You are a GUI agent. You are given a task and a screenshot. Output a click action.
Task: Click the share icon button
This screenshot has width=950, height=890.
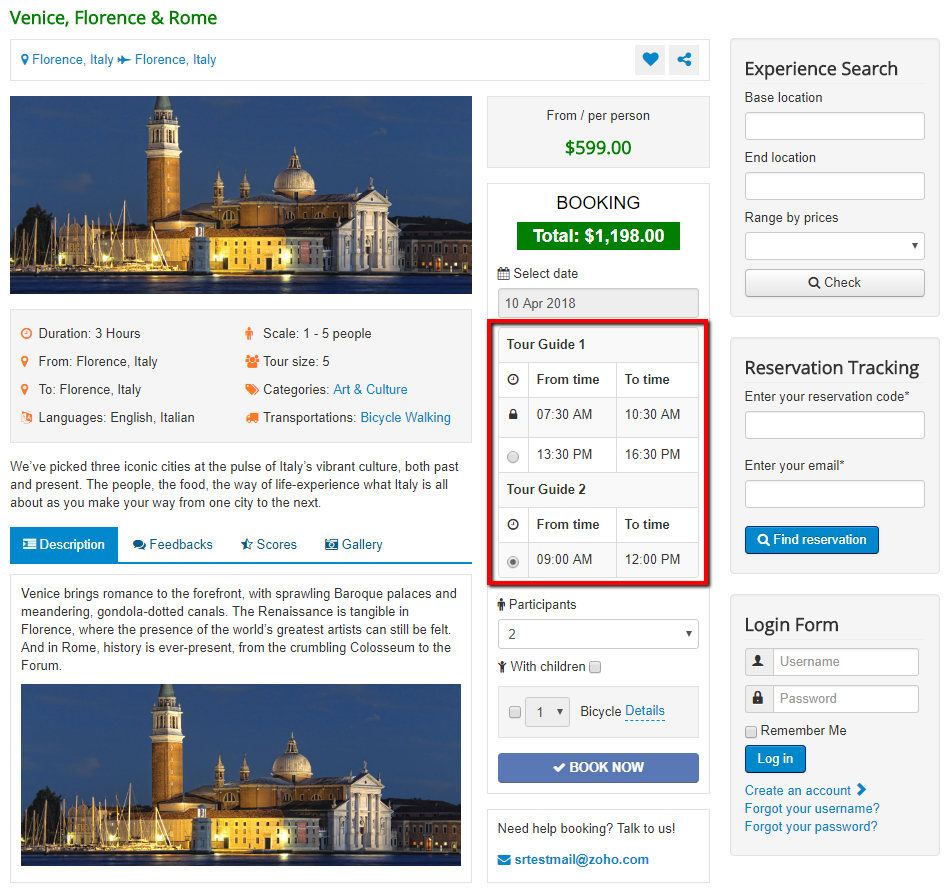pyautogui.click(x=684, y=60)
